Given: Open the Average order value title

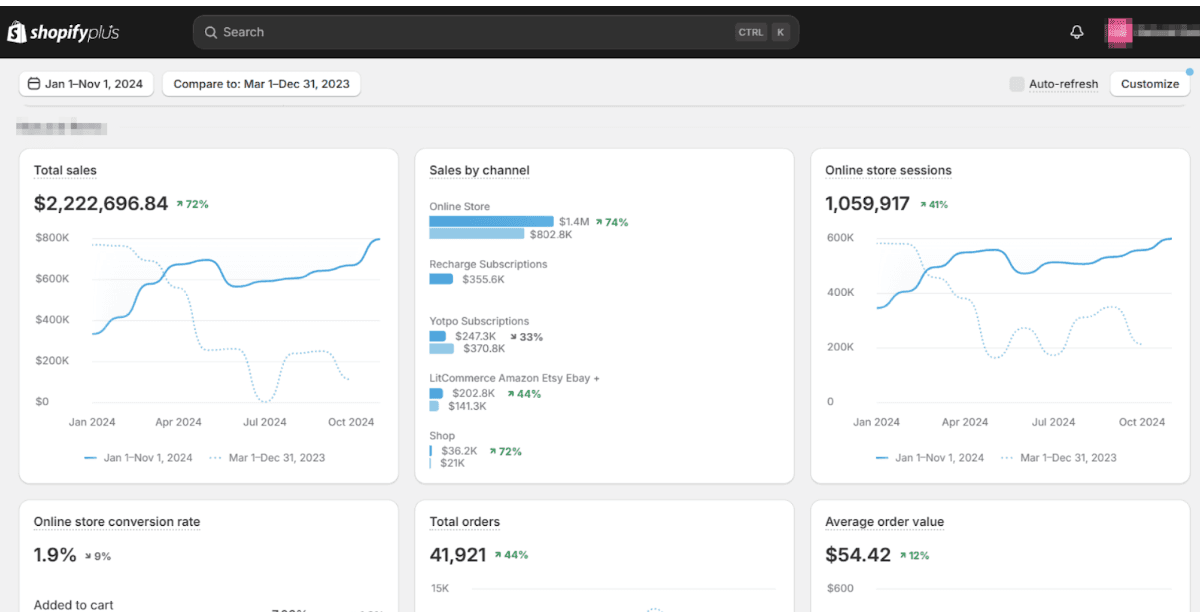Looking at the screenshot, I should (x=884, y=522).
